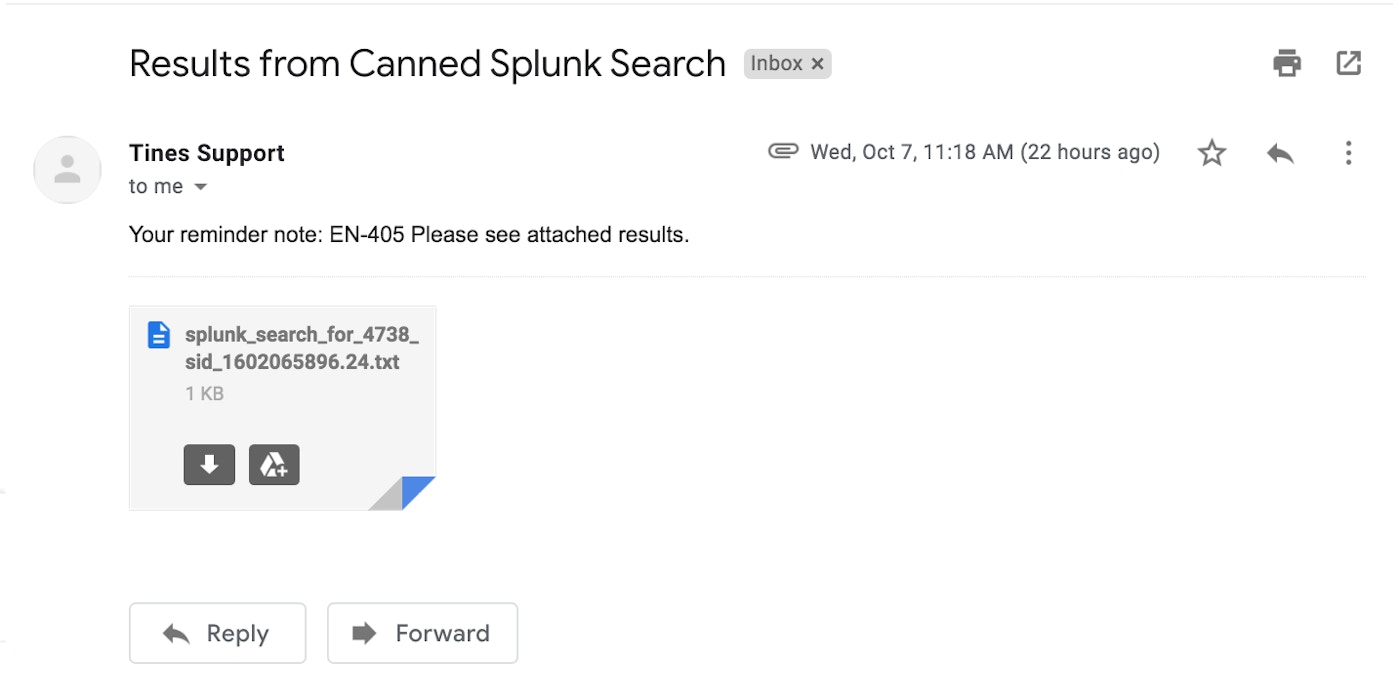Click the Forward button
Viewport: 1400px width, 700px height.
click(x=422, y=633)
